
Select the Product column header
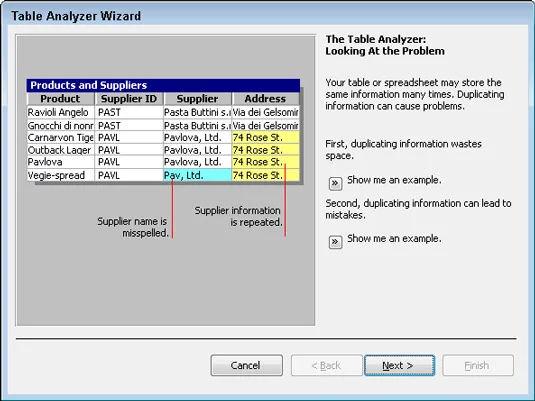(x=60, y=99)
